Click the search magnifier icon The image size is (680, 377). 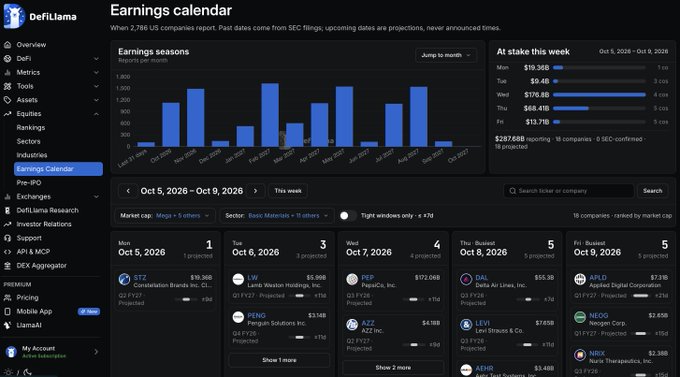point(513,191)
